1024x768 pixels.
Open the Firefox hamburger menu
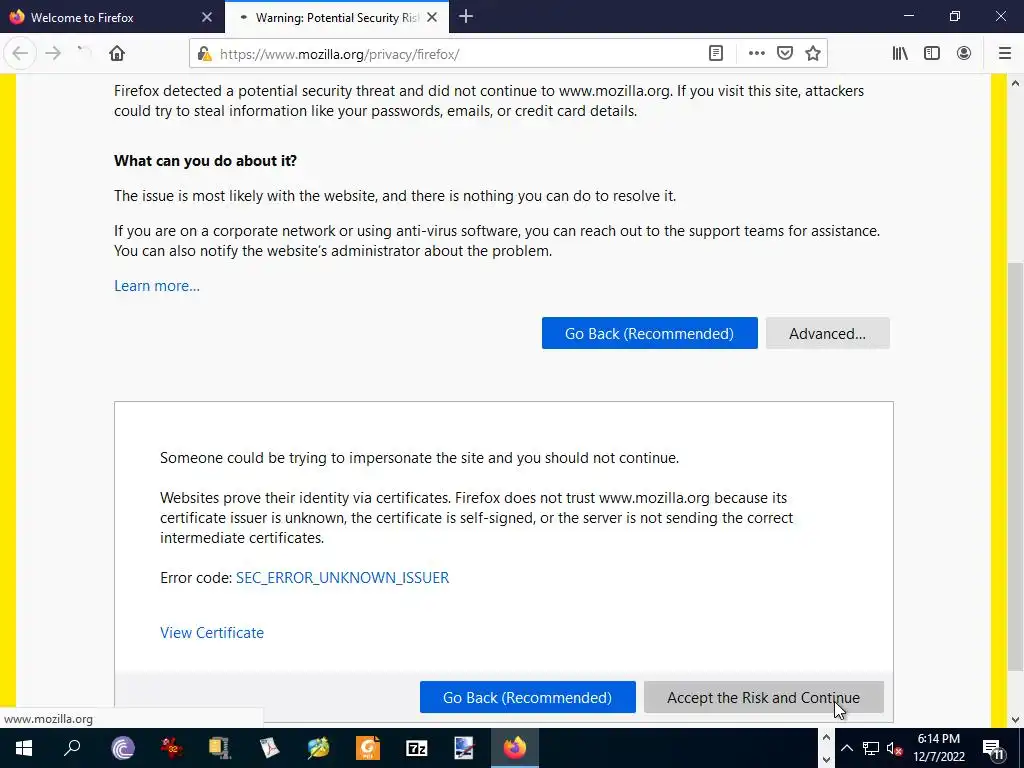[x=1004, y=54]
